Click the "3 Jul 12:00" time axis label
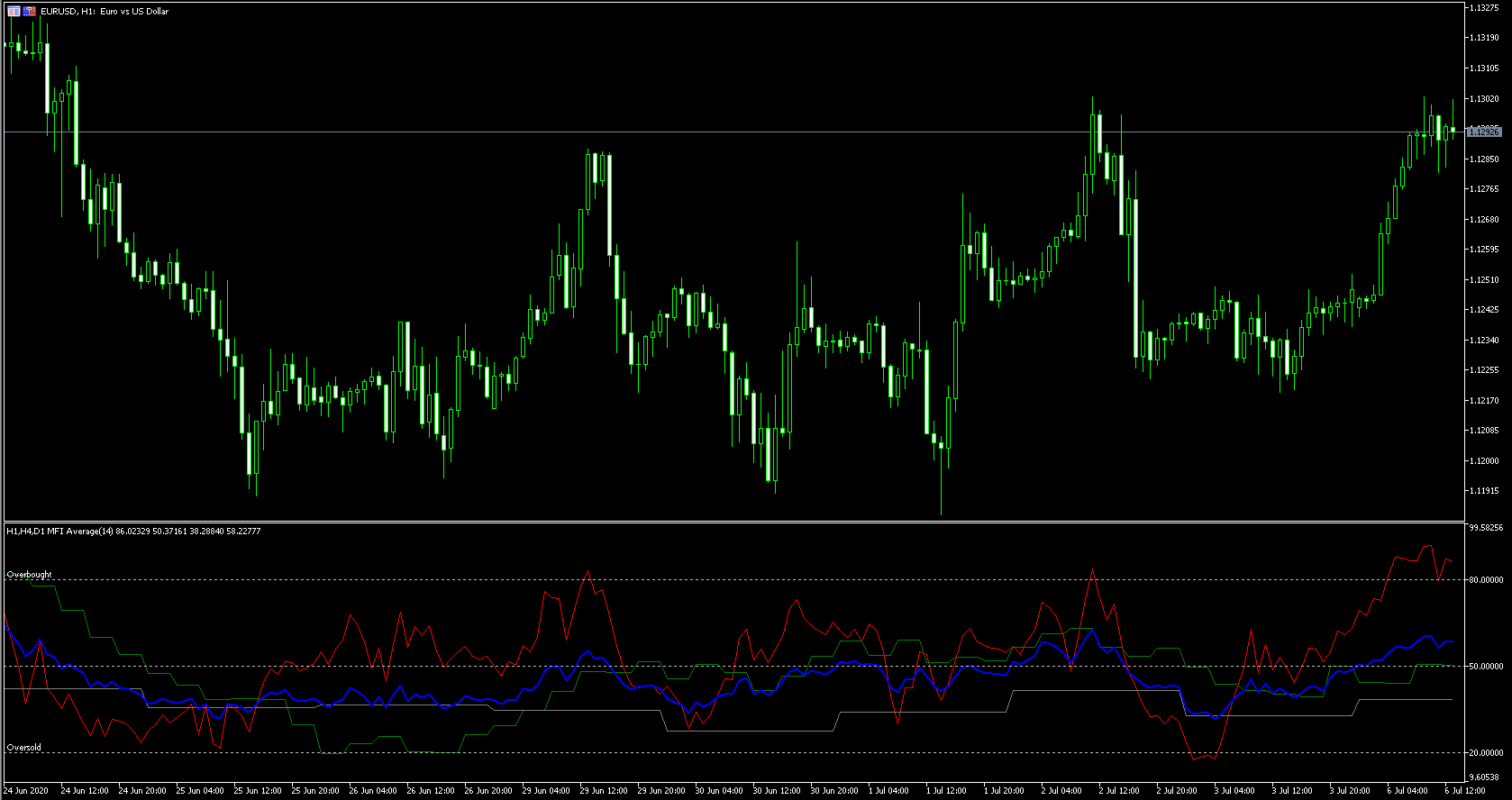 pyautogui.click(x=1292, y=791)
